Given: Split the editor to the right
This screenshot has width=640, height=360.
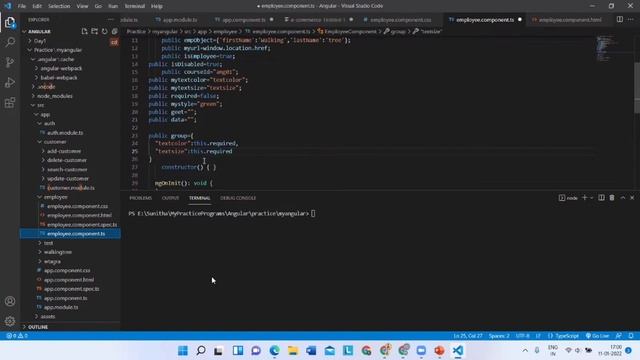Looking at the screenshot, I should click(620, 19).
